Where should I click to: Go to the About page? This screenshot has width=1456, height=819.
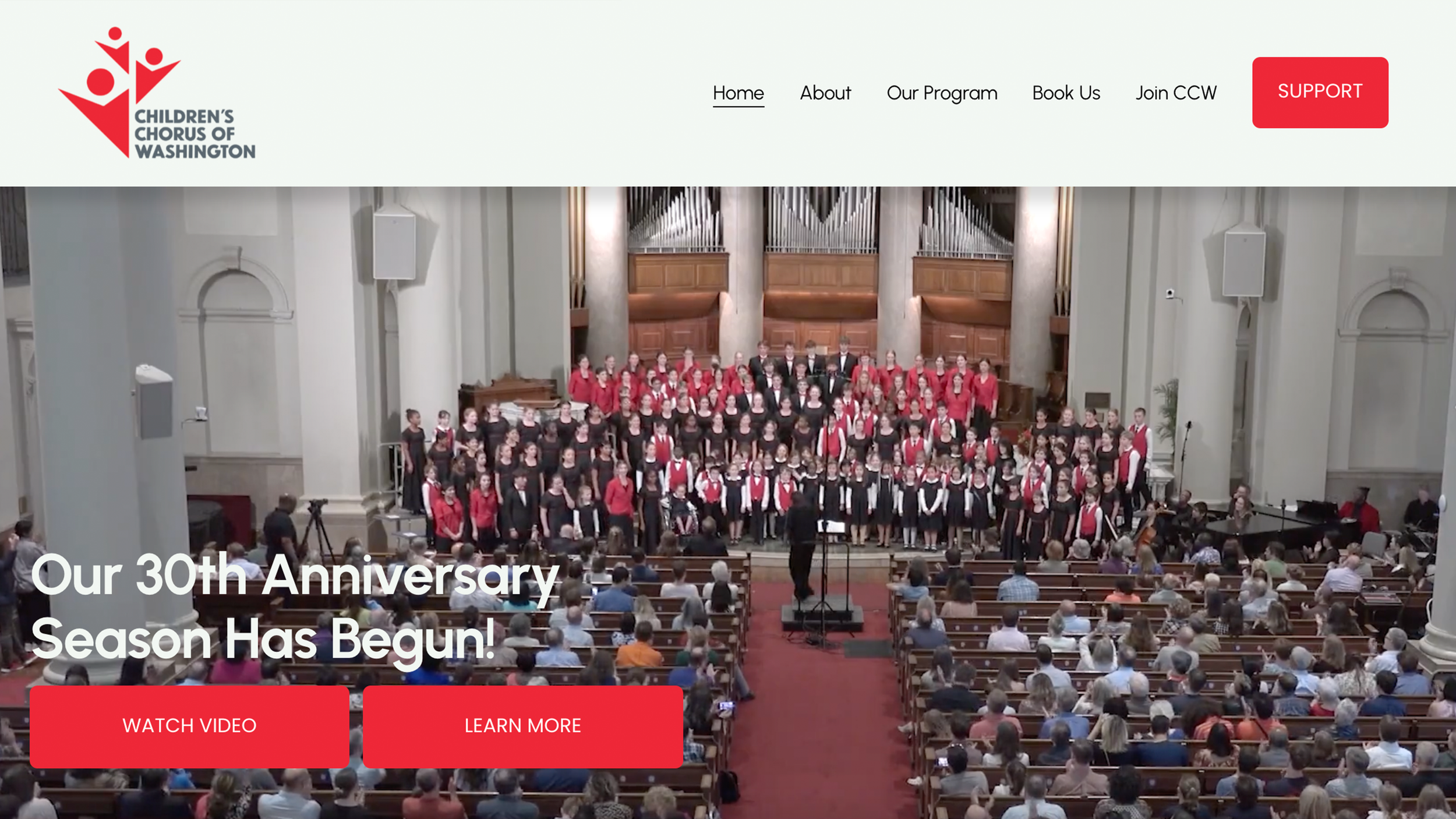[825, 93]
